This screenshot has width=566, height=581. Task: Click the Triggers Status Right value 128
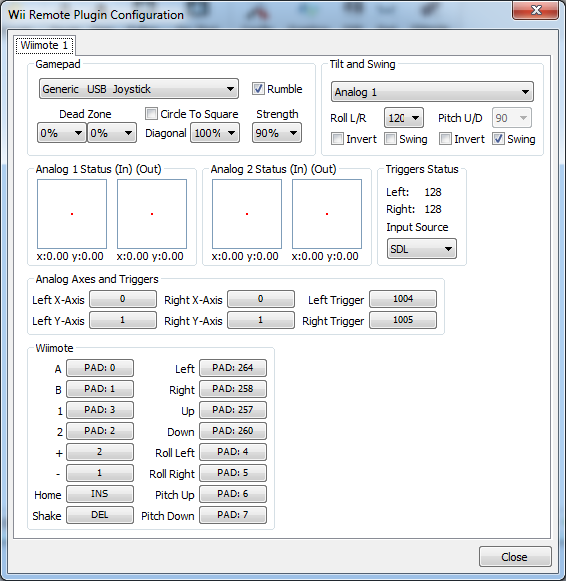pos(433,209)
